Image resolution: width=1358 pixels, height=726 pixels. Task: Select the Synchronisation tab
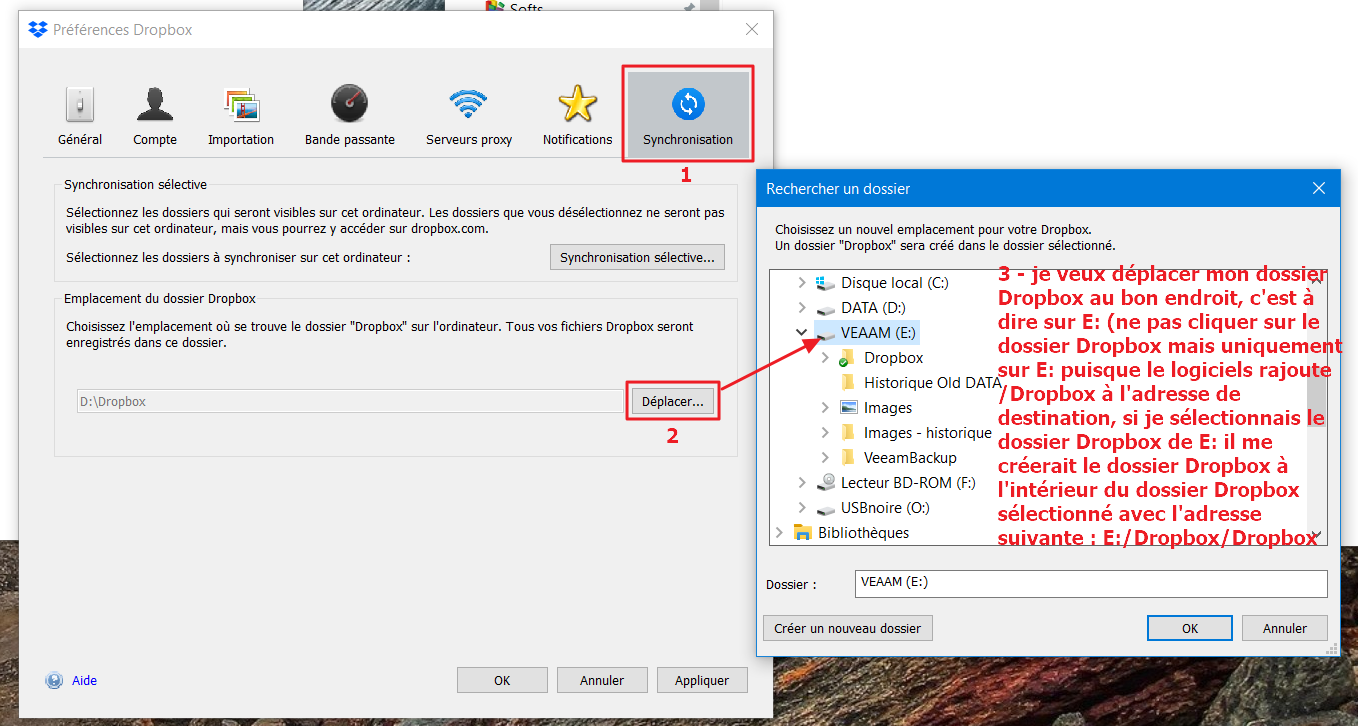(688, 115)
